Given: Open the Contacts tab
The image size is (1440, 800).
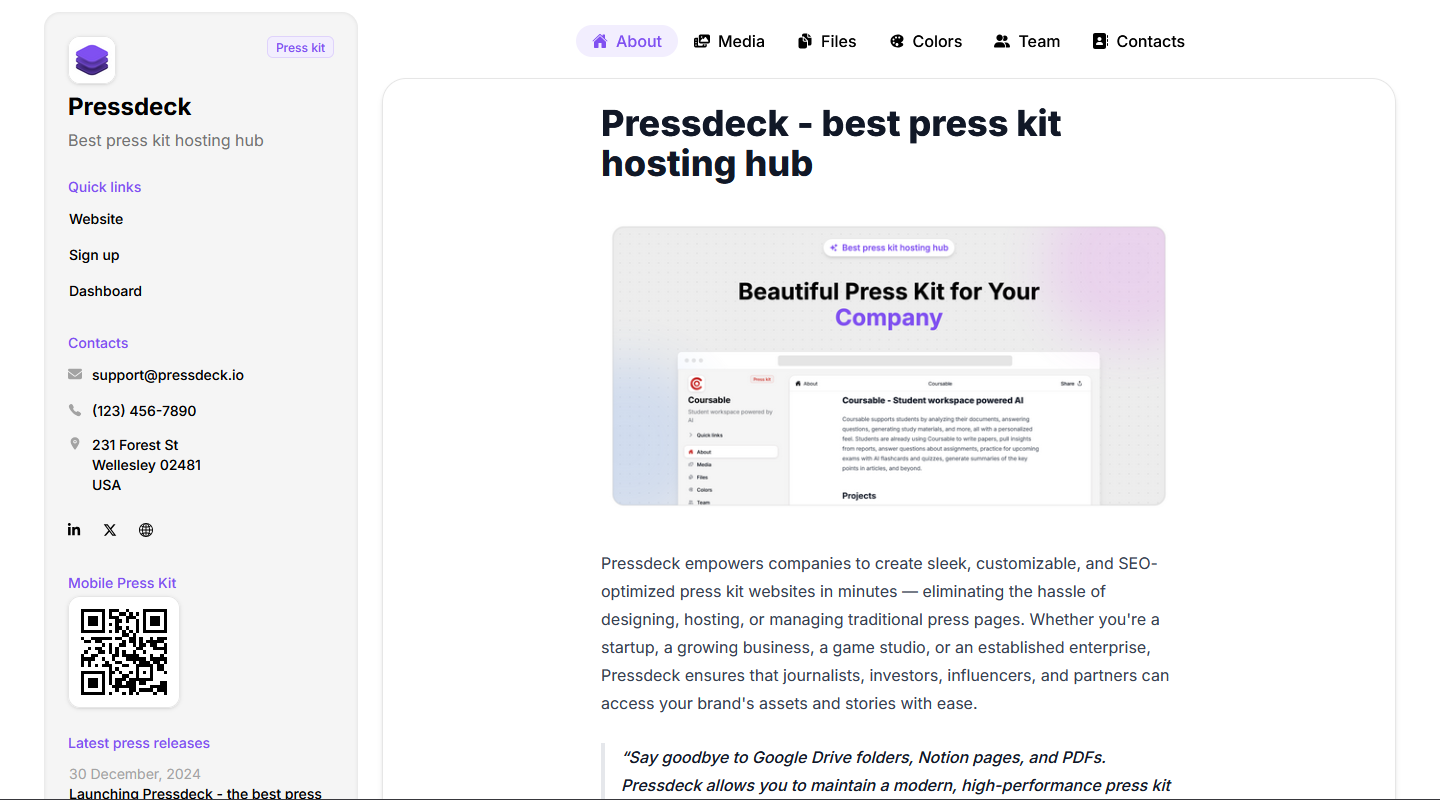Looking at the screenshot, I should pyautogui.click(x=1138, y=41).
